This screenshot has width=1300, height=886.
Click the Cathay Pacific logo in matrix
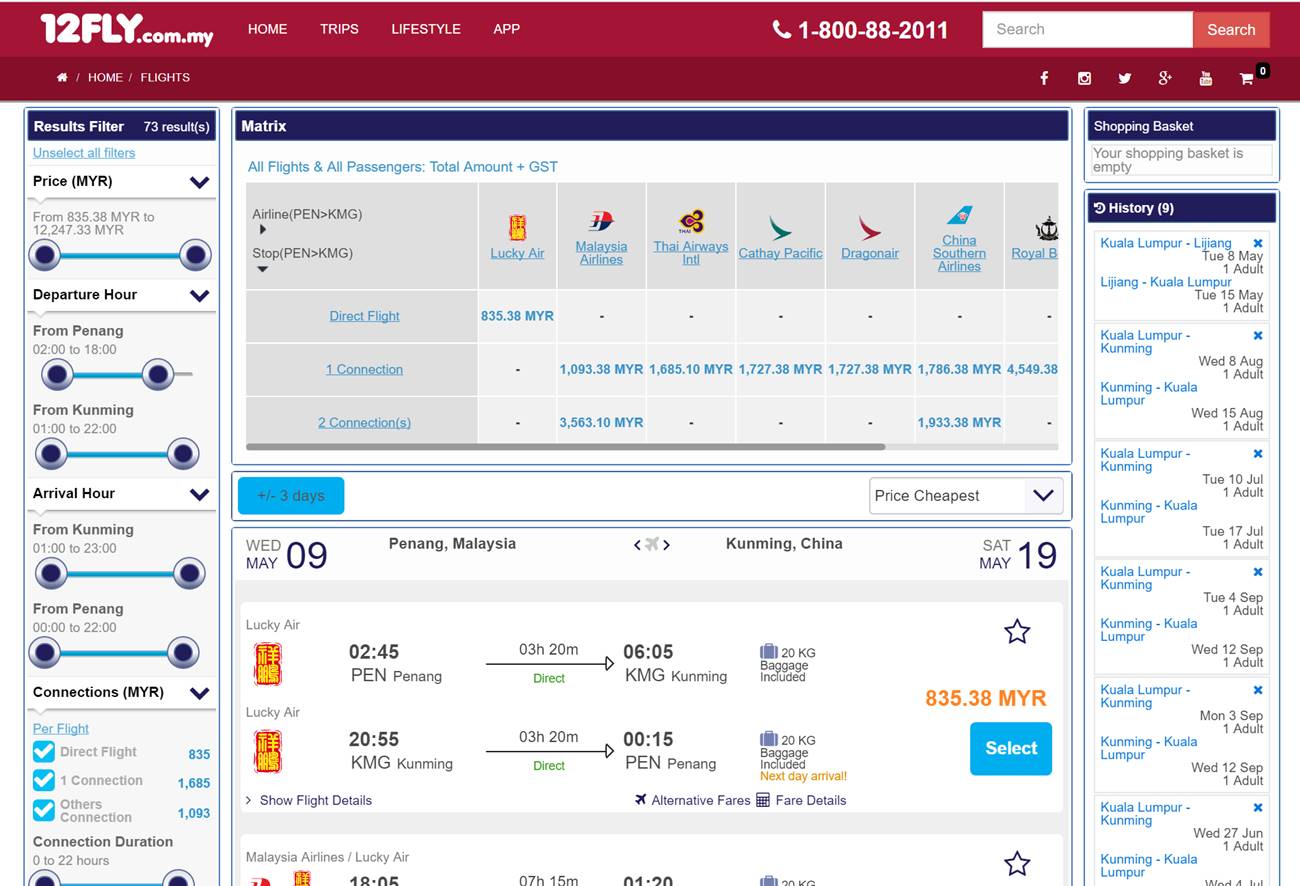pyautogui.click(x=780, y=228)
